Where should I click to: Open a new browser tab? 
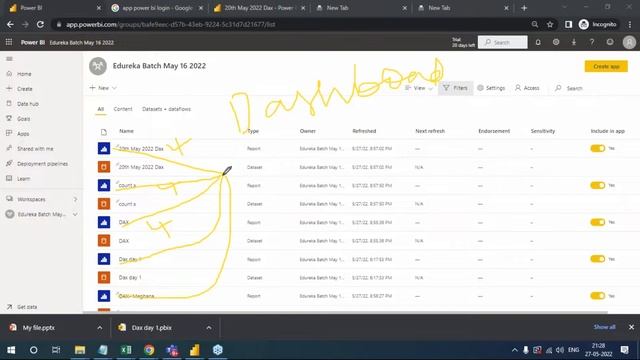tap(524, 8)
